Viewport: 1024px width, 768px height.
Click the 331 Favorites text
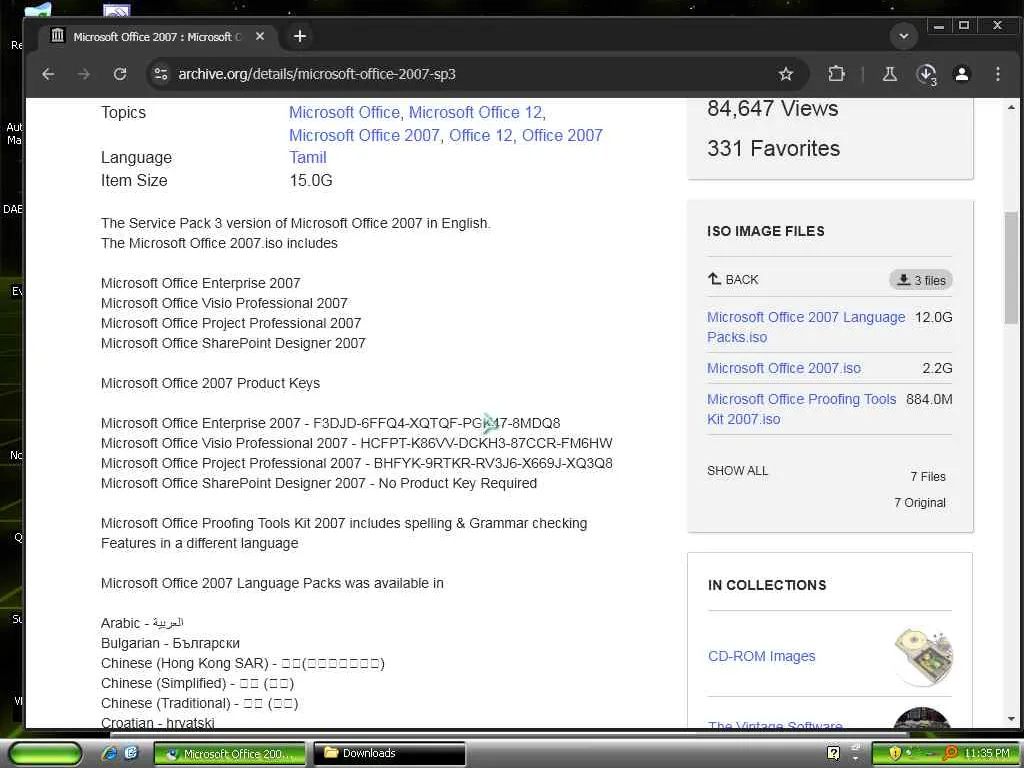[x=773, y=148]
